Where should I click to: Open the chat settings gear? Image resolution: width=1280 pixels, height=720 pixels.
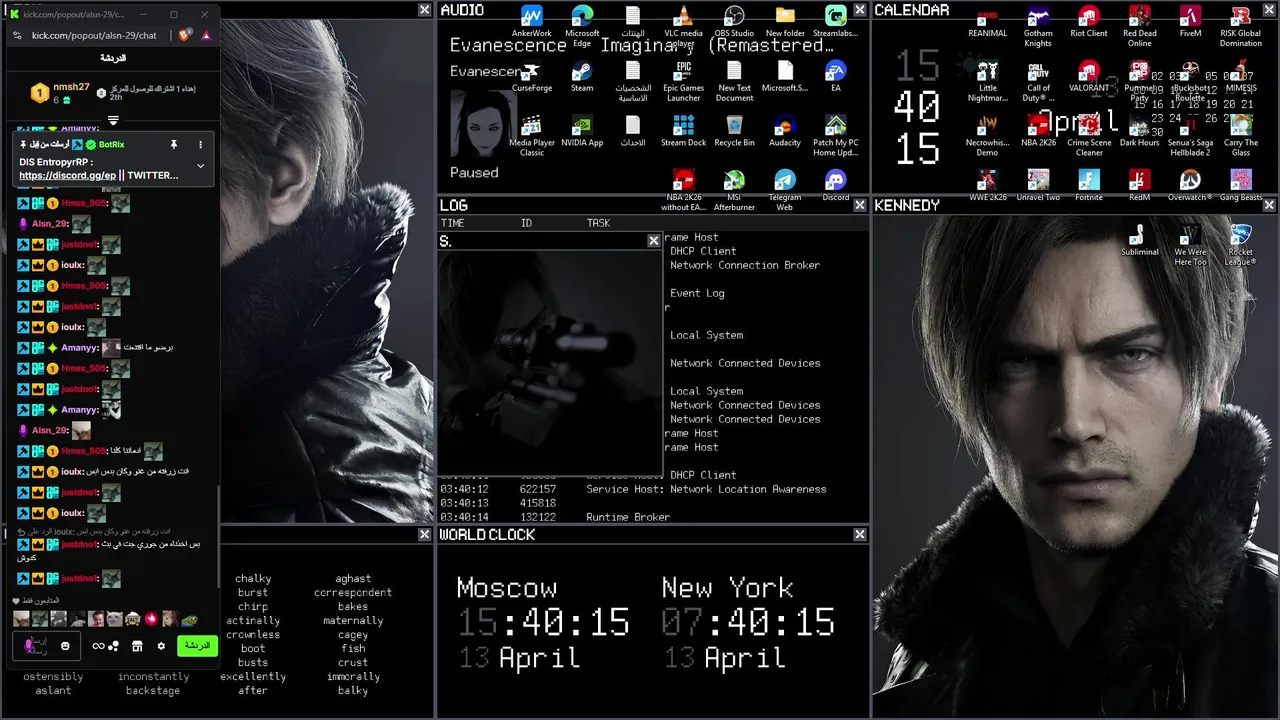click(161, 646)
